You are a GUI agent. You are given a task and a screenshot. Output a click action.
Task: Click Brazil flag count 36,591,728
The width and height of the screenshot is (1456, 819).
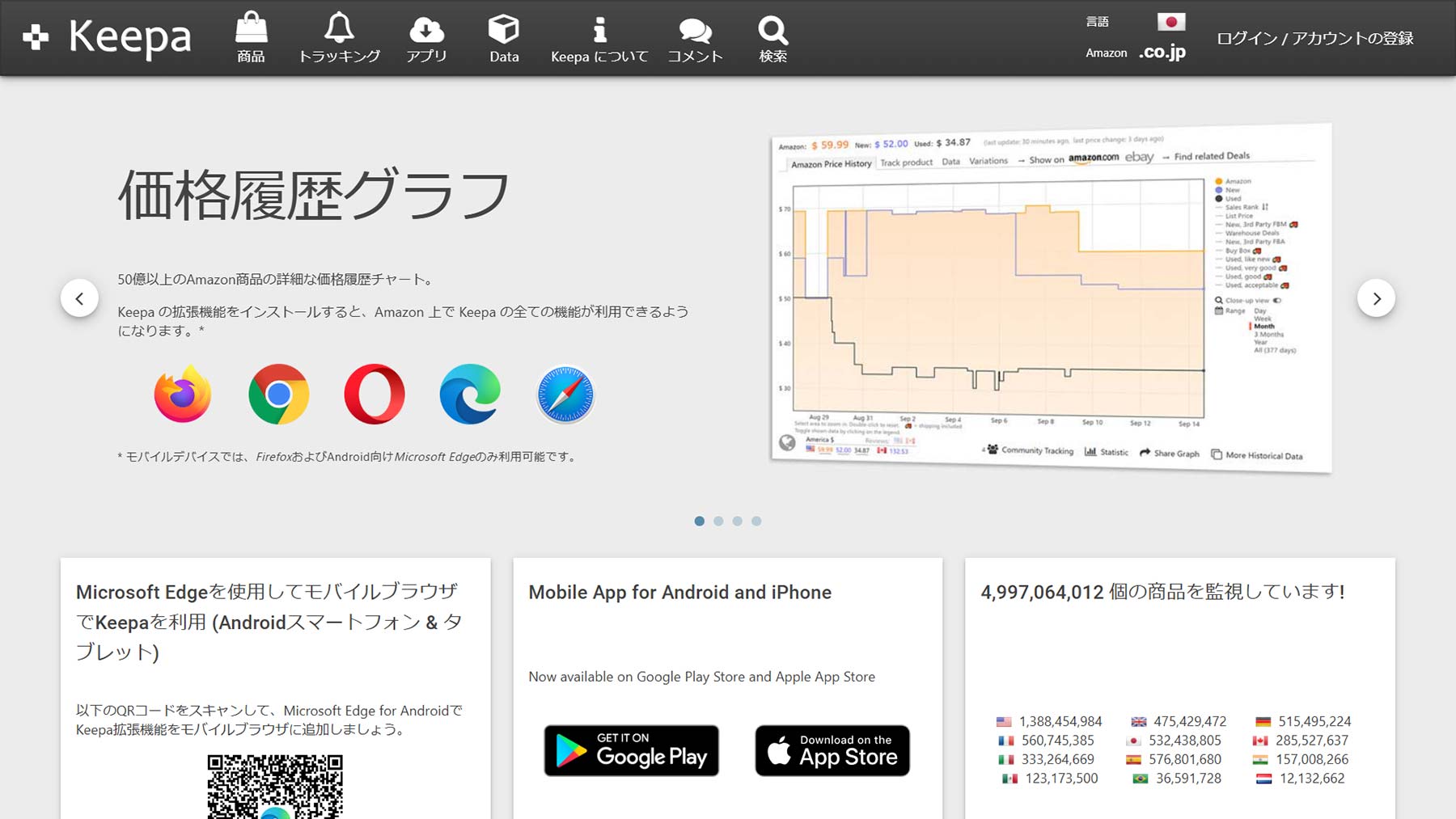[x=1177, y=778]
